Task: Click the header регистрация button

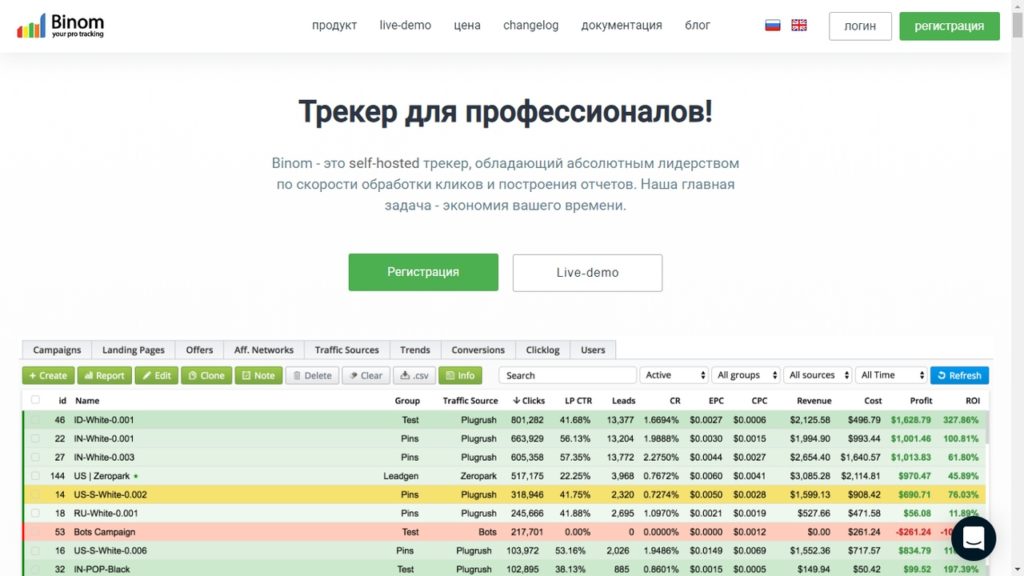Action: click(x=949, y=26)
